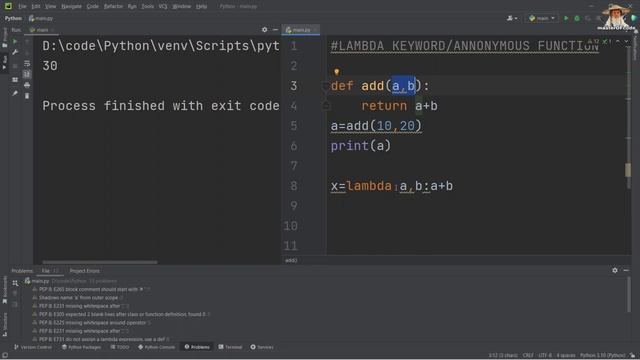This screenshot has height=360, width=640.
Task: Open the Tools menu
Action: [148, 7]
